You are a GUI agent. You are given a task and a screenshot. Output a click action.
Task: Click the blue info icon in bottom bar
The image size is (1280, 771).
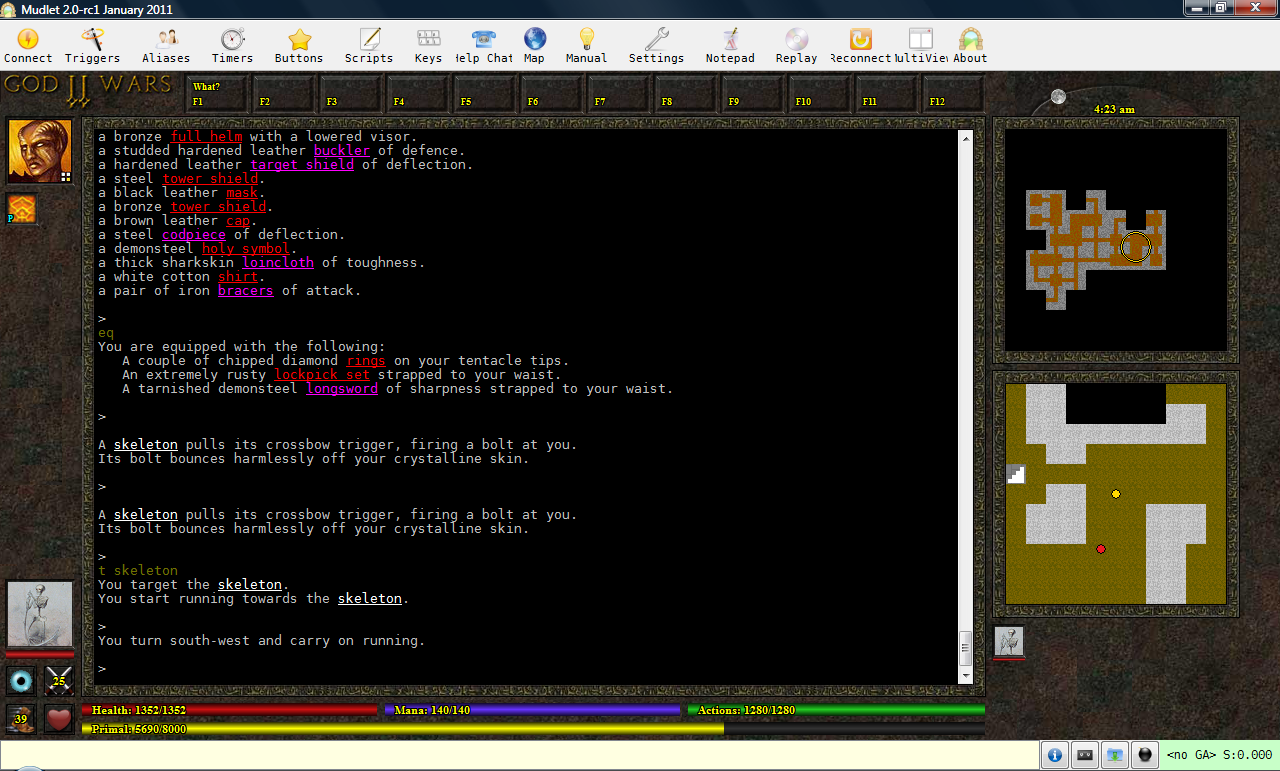click(x=1054, y=755)
